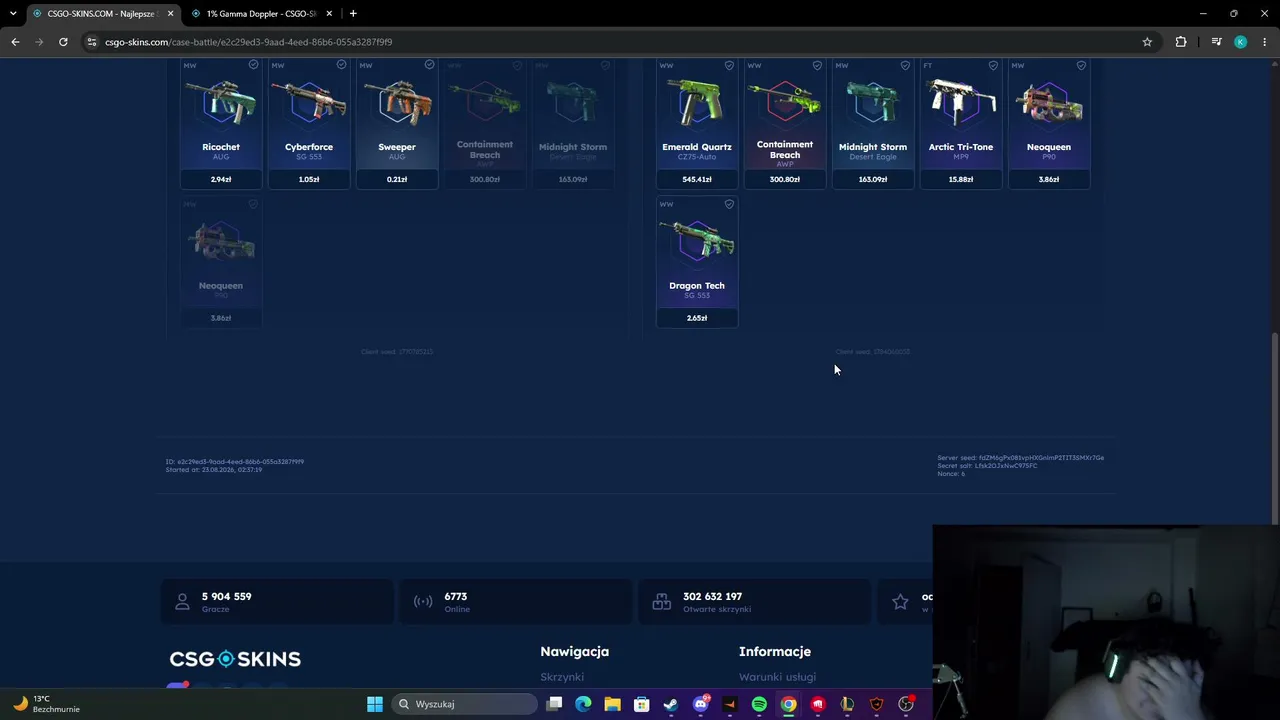Click the opened cases icon beside 302 632 197
Viewport: 1280px width, 720px height.
661,602
